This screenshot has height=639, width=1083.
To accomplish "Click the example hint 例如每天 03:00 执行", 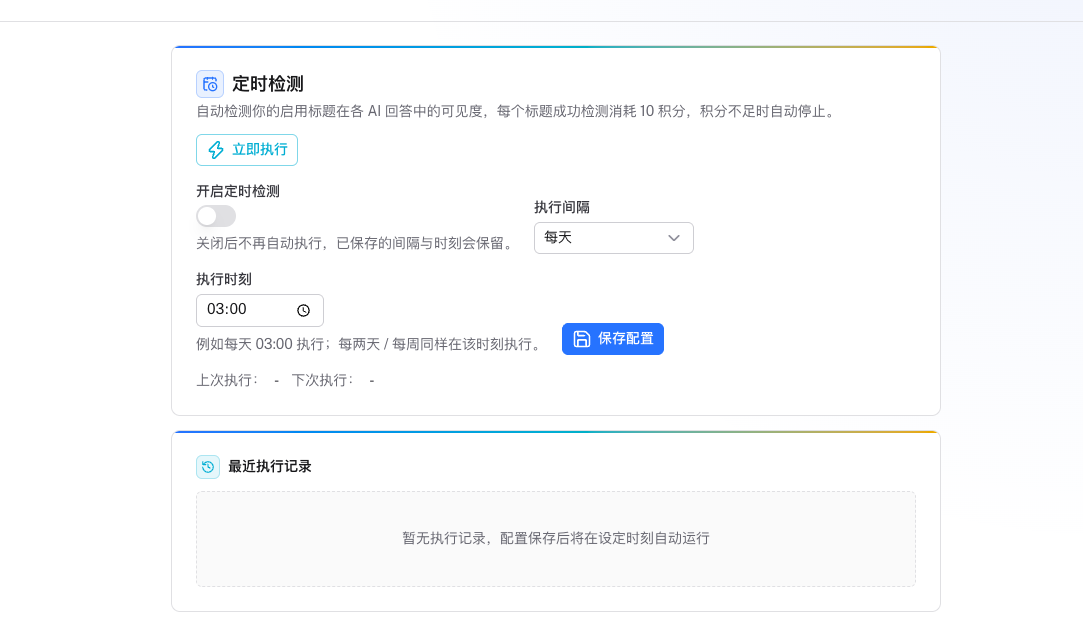I will [x=370, y=344].
